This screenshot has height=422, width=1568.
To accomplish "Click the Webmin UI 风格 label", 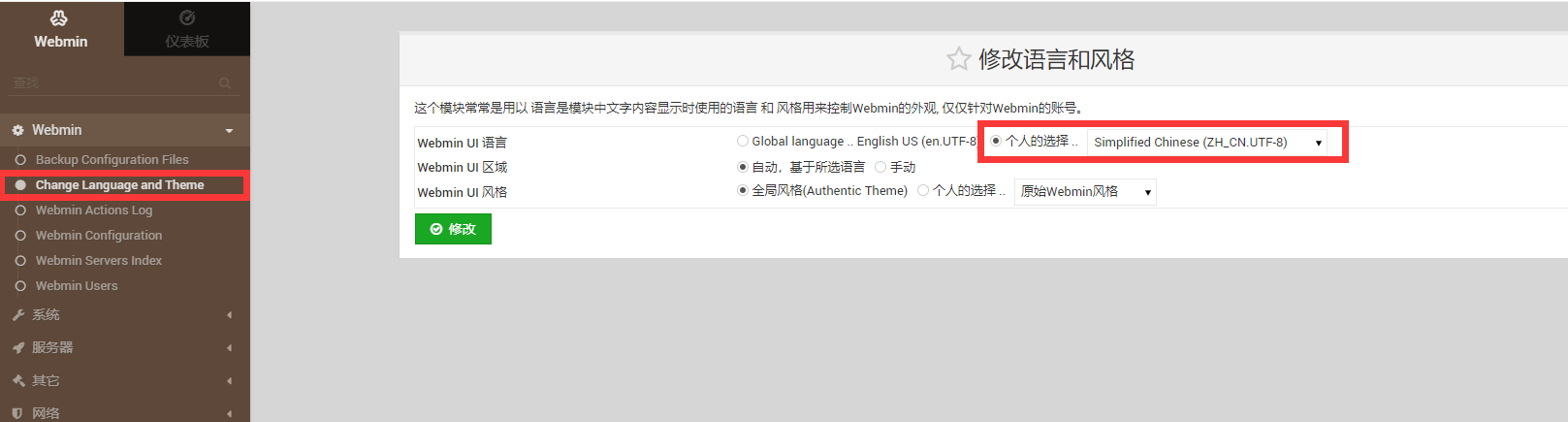I will (462, 192).
